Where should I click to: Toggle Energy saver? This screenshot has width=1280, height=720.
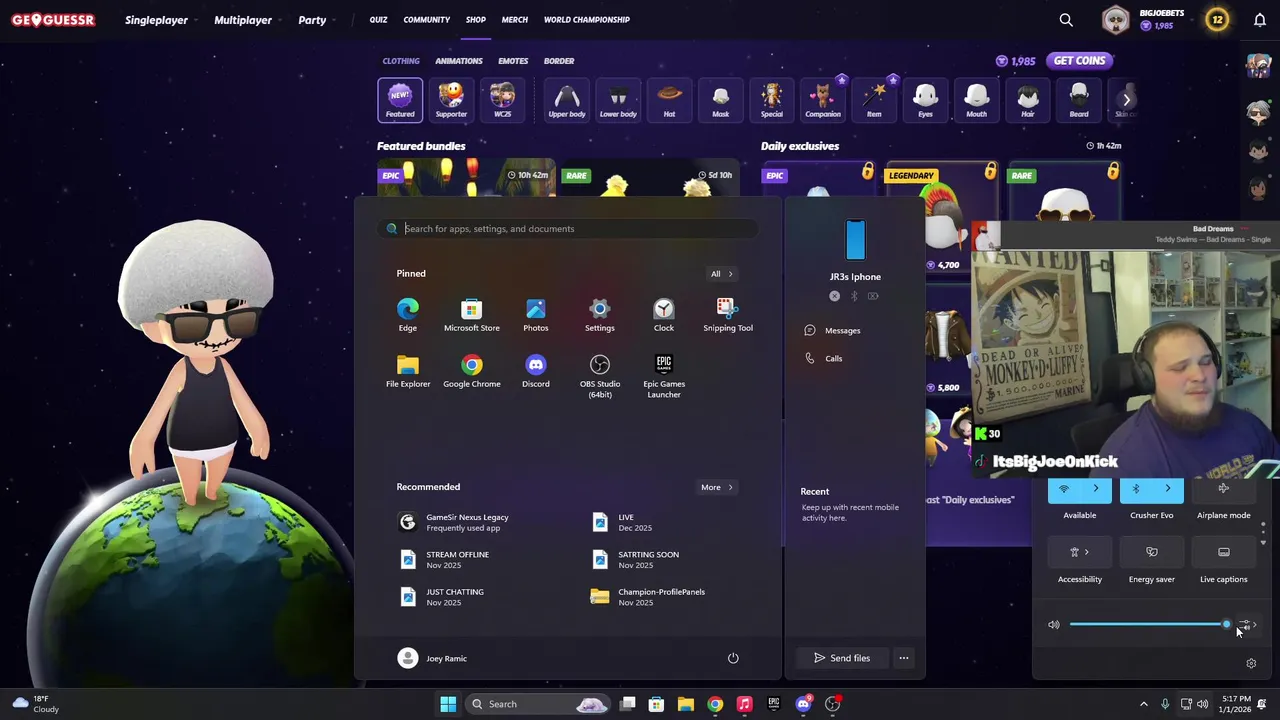(x=1152, y=552)
